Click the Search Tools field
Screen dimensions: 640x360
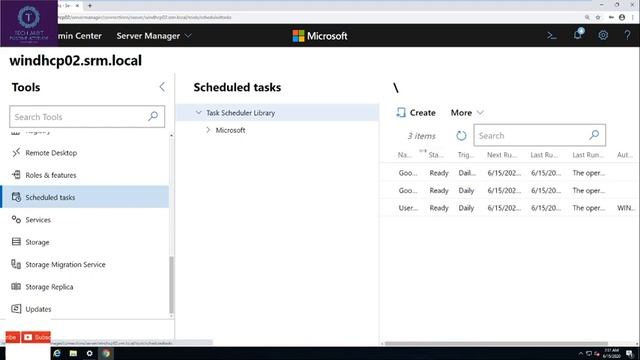click(x=87, y=117)
